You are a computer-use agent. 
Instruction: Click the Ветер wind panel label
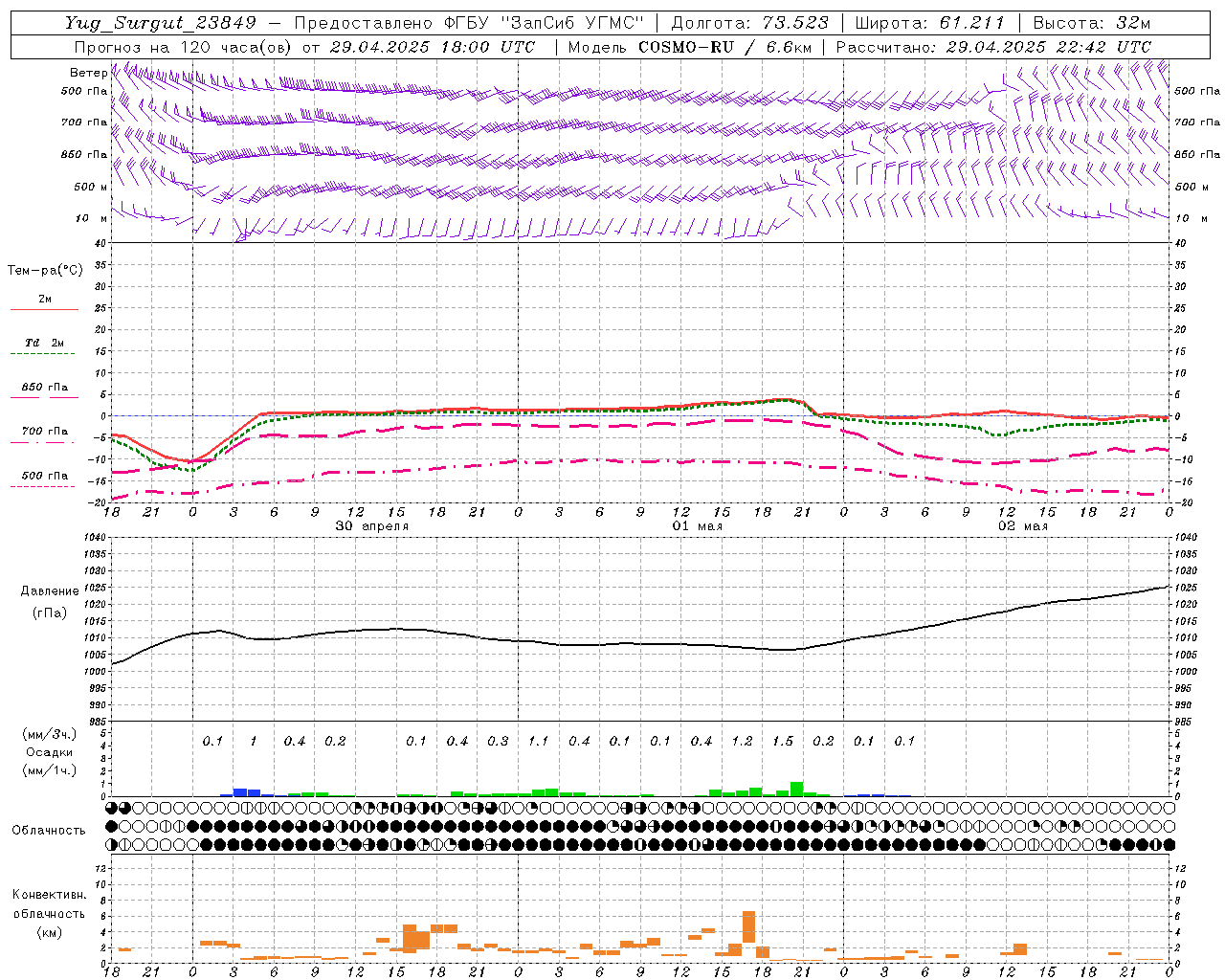[88, 73]
